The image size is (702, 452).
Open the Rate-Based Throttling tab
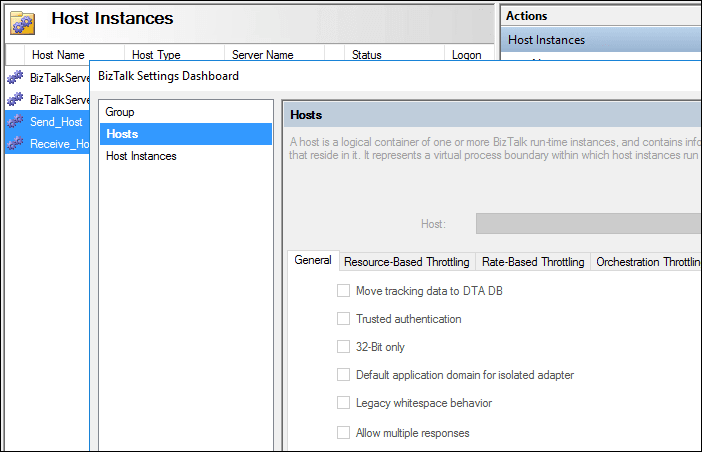click(533, 262)
